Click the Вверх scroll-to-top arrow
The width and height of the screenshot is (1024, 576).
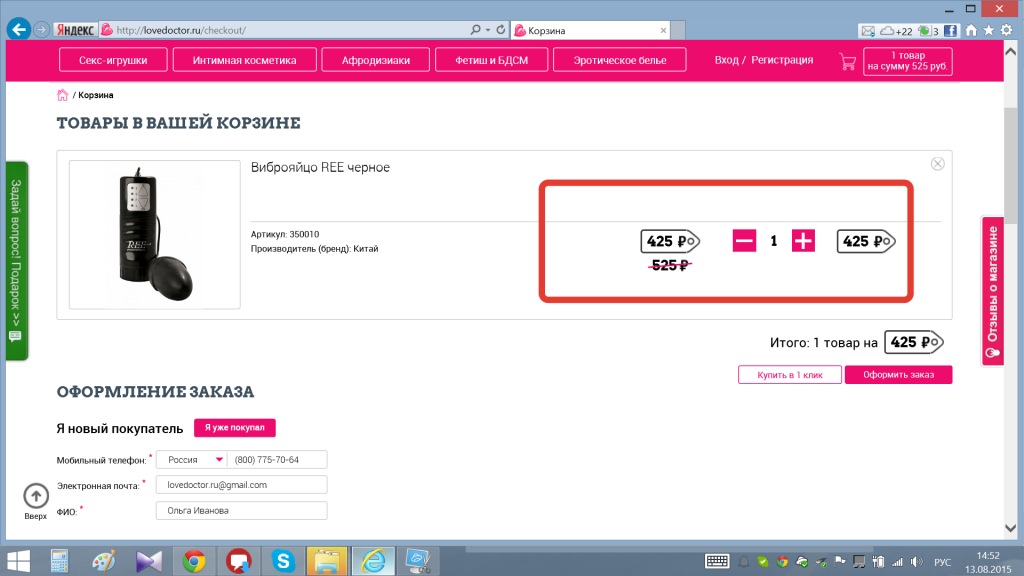pos(36,496)
